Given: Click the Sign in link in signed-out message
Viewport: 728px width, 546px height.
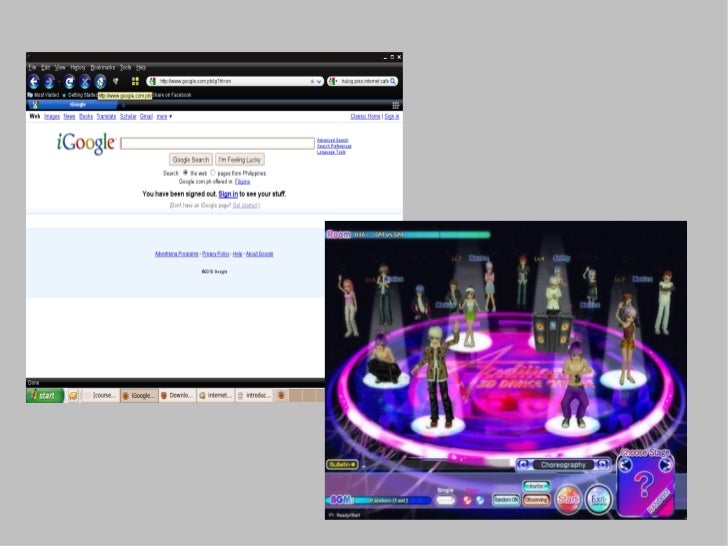Looking at the screenshot, I should click(x=228, y=194).
